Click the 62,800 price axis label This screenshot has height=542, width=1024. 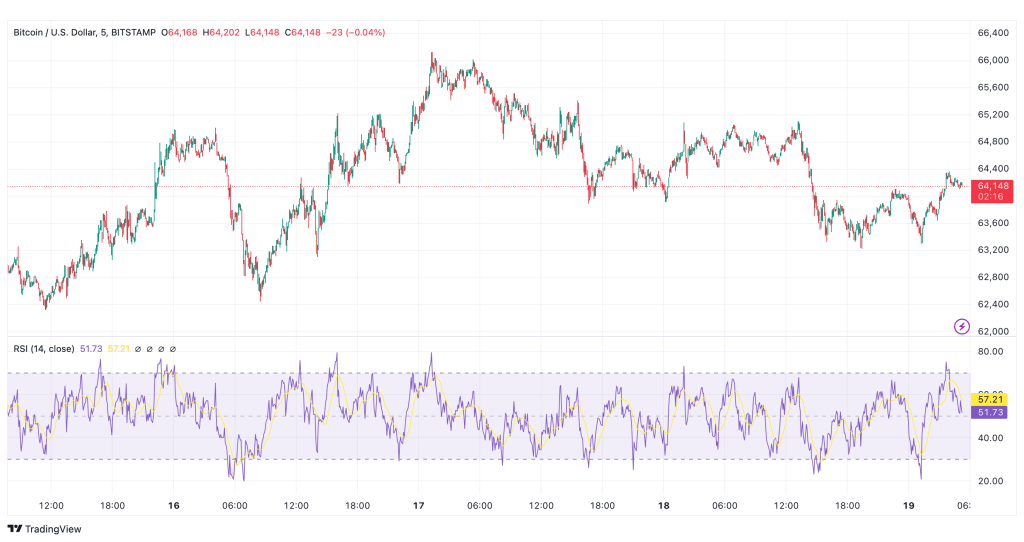(993, 277)
